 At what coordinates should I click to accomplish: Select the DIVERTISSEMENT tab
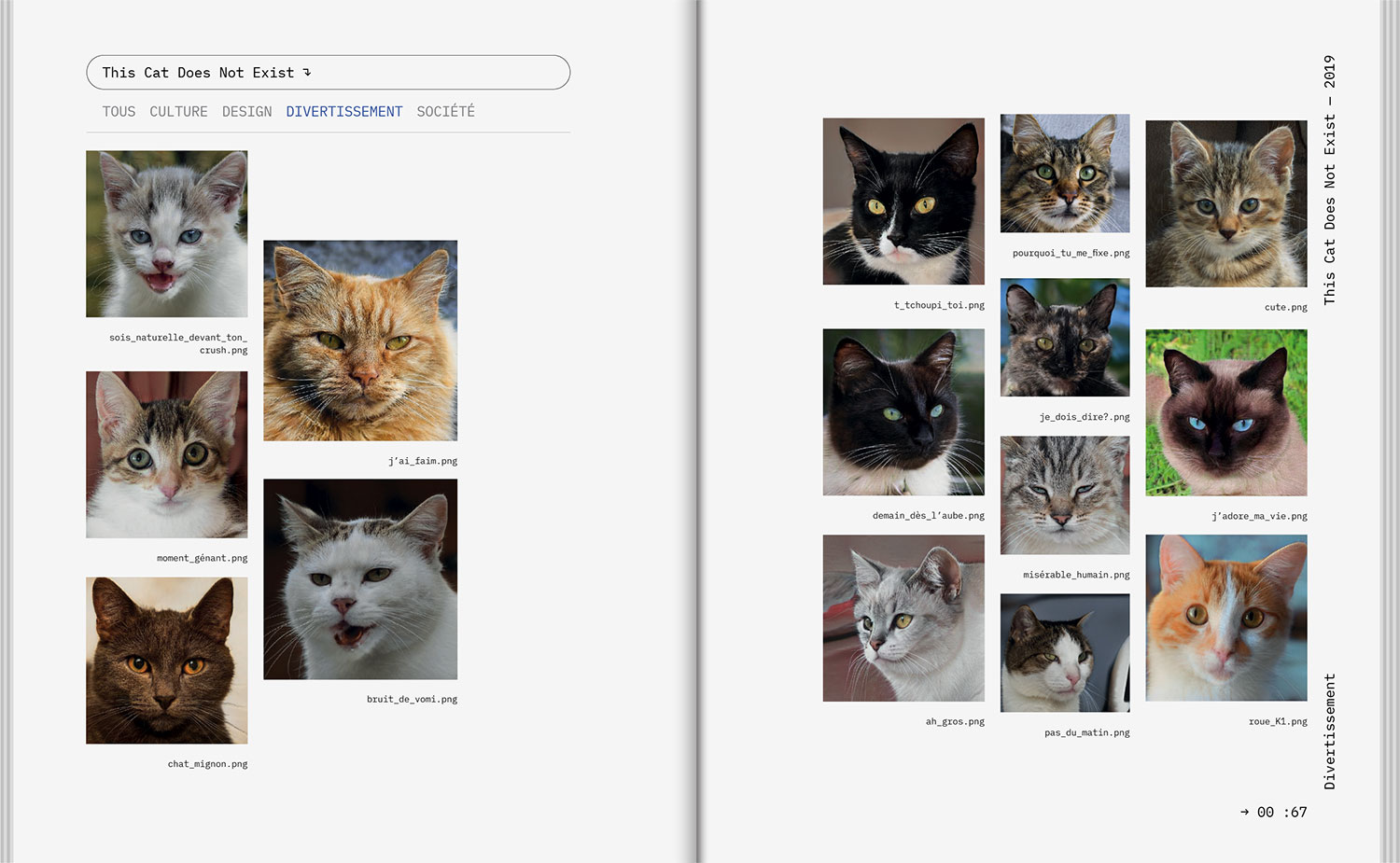(x=343, y=112)
